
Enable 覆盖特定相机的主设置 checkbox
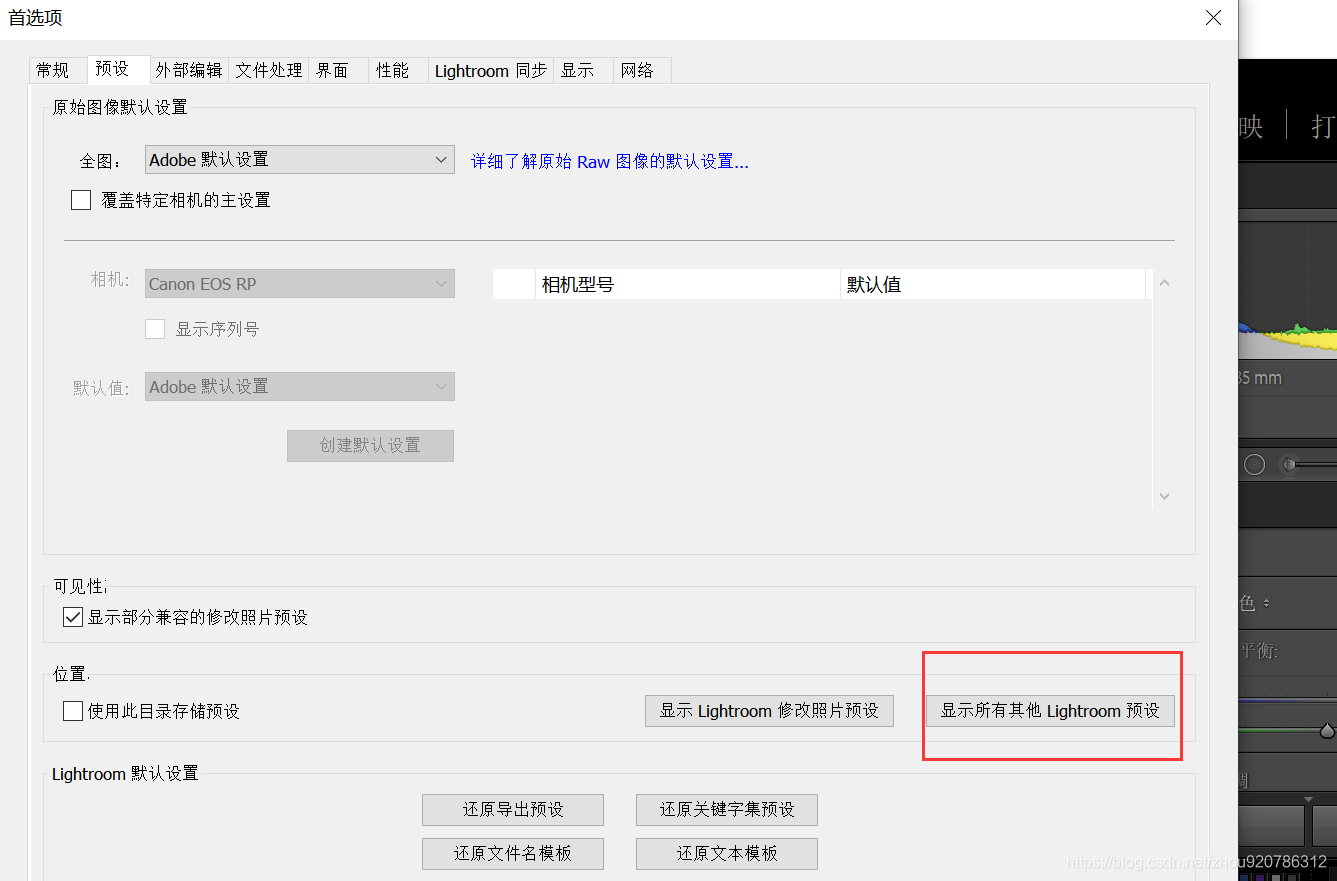click(x=81, y=200)
